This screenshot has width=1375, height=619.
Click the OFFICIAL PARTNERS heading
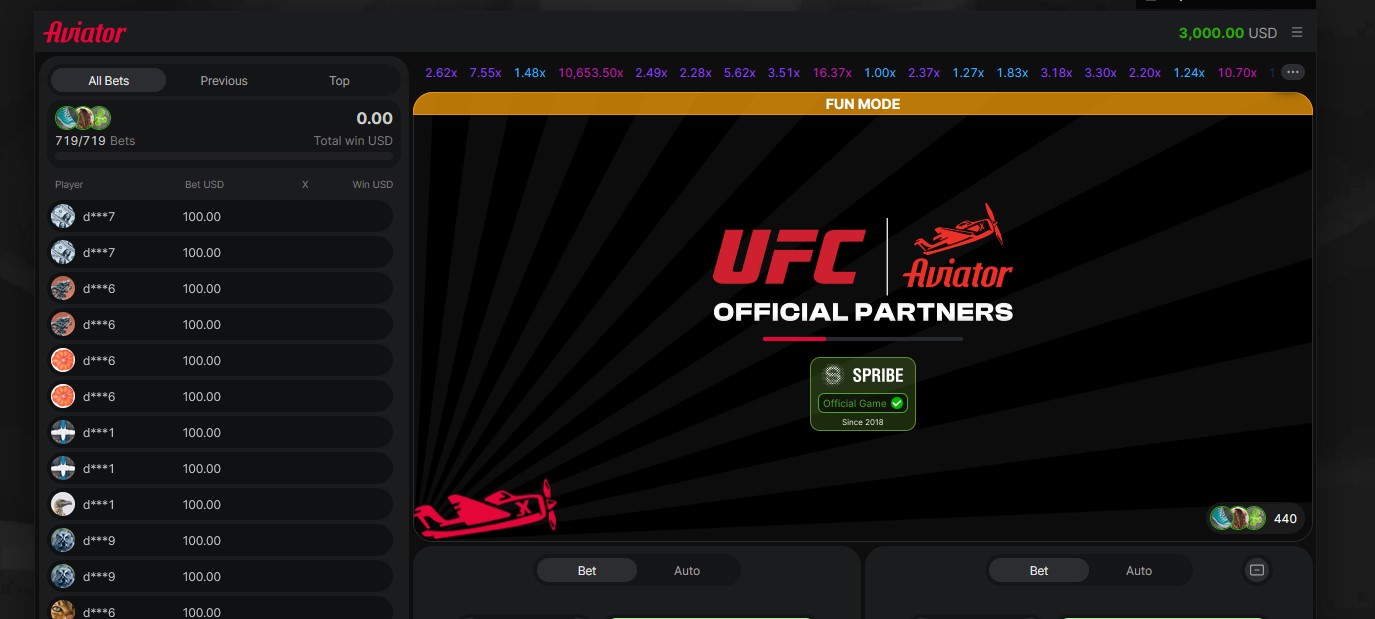tap(863, 312)
